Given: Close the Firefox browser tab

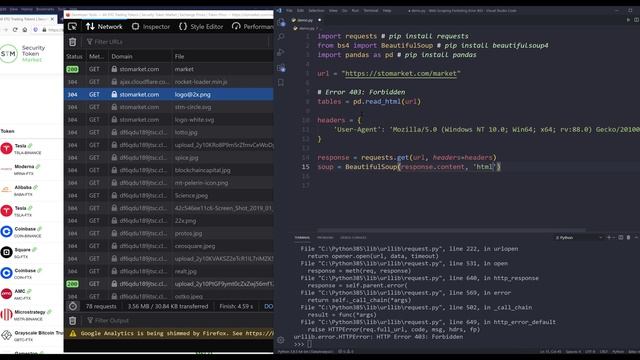Looking at the screenshot, I should click(52, 19).
